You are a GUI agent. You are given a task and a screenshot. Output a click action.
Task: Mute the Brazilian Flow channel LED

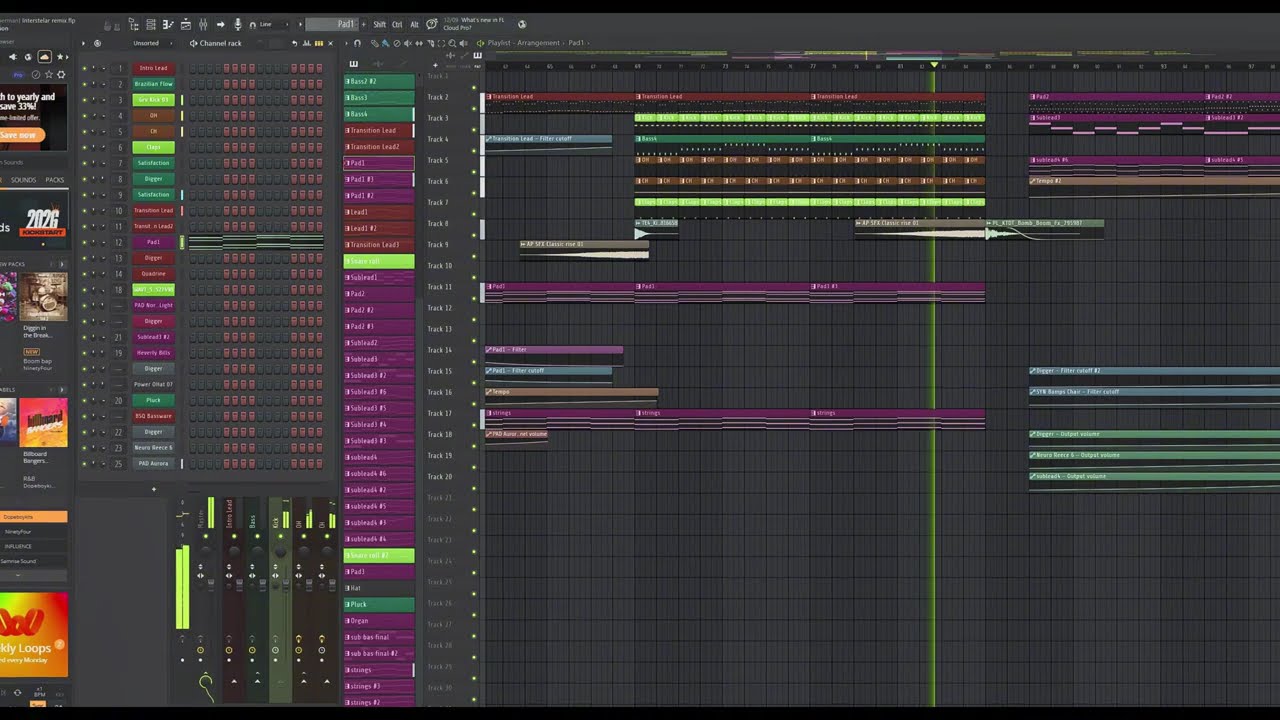point(84,84)
